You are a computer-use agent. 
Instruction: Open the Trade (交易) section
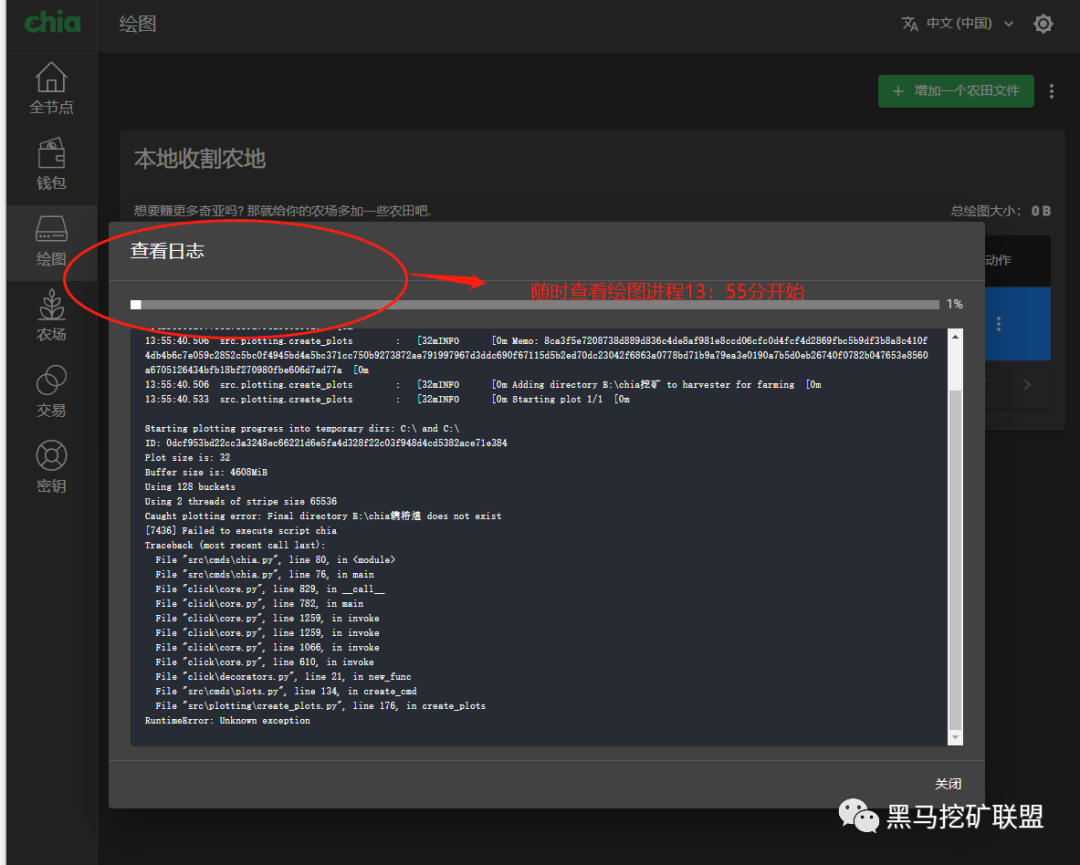pyautogui.click(x=52, y=392)
